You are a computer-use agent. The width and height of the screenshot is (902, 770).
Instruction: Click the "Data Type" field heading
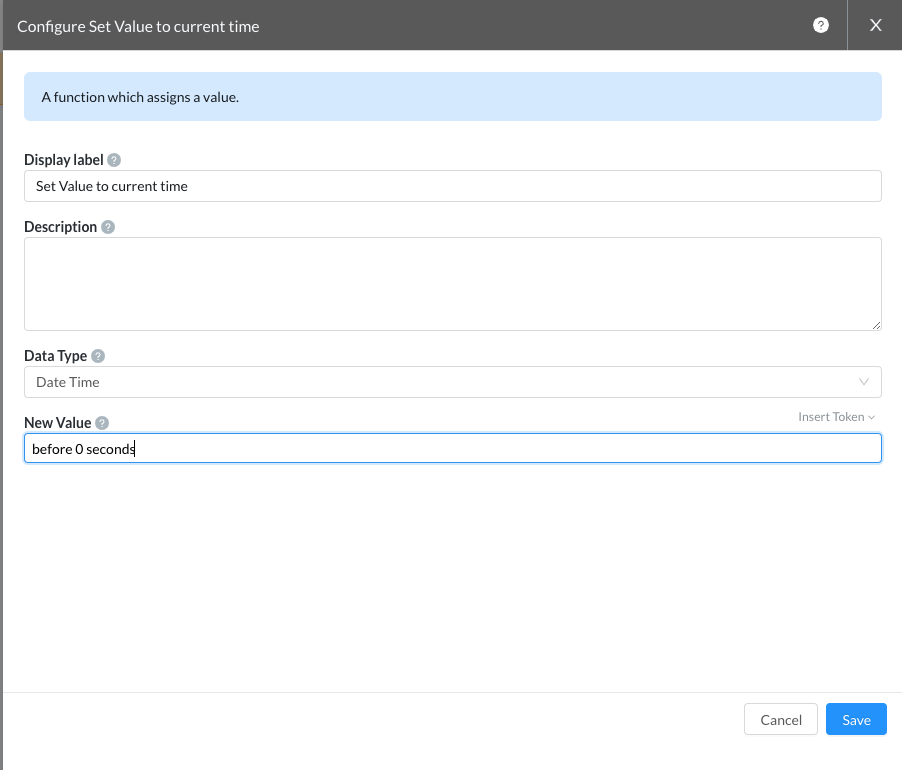(55, 356)
